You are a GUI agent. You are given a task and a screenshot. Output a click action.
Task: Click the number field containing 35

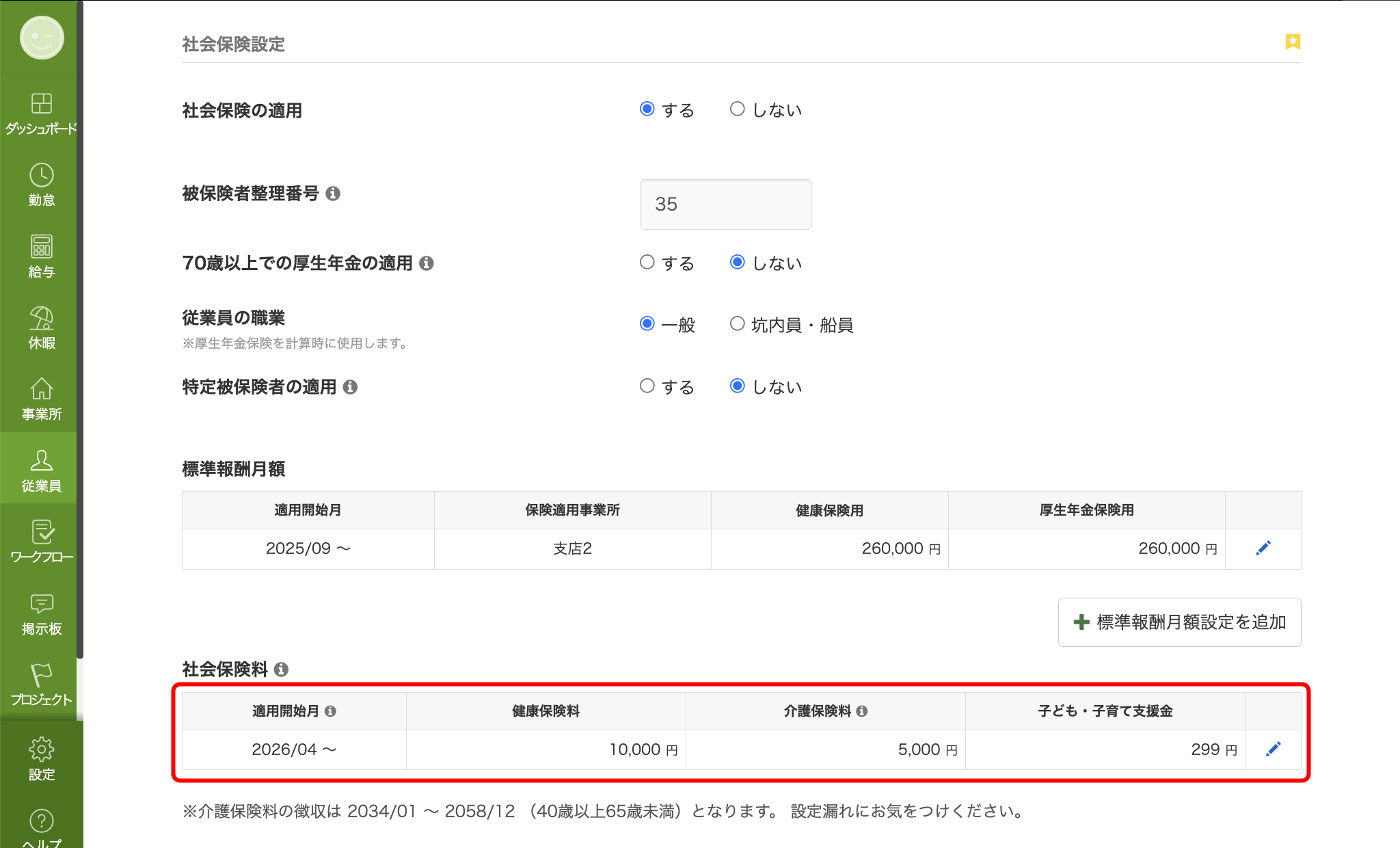click(725, 204)
